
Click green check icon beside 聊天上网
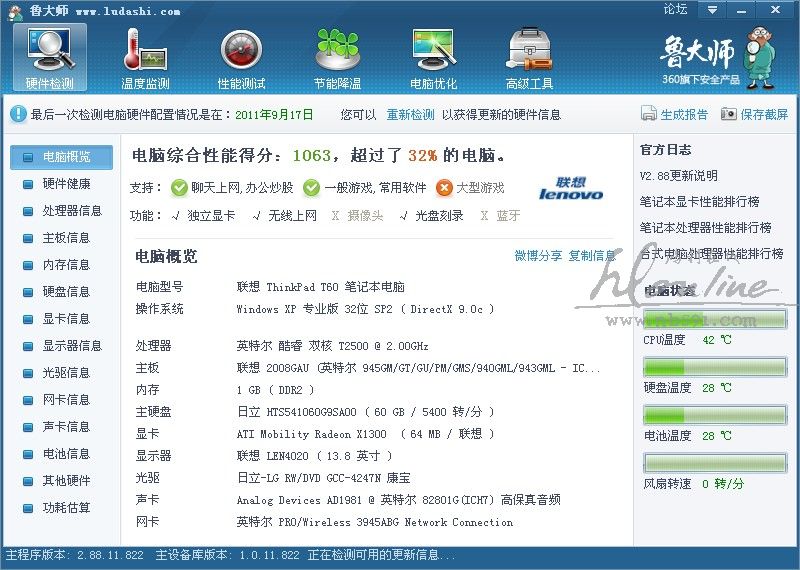[179, 188]
